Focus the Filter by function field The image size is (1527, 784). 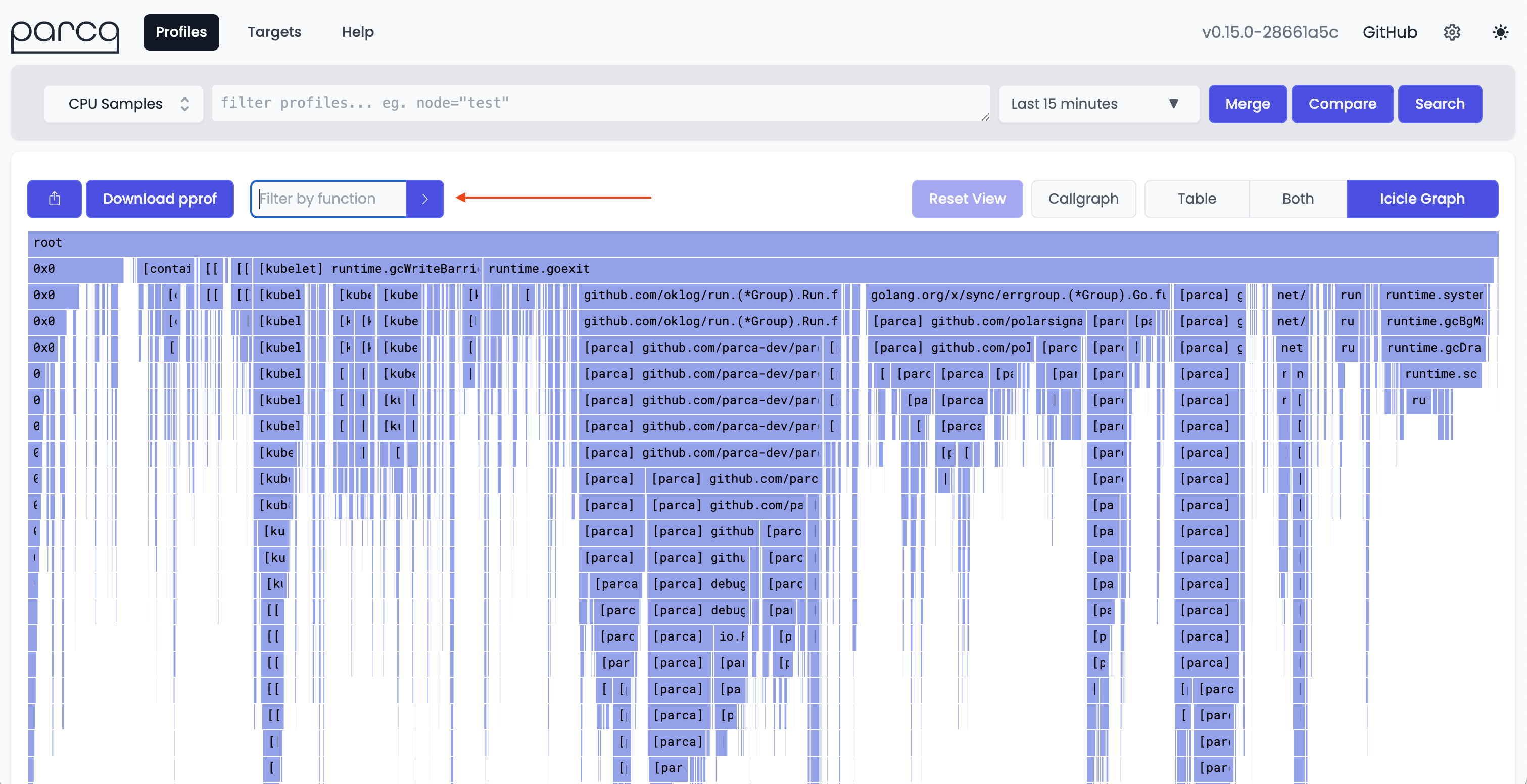(329, 199)
